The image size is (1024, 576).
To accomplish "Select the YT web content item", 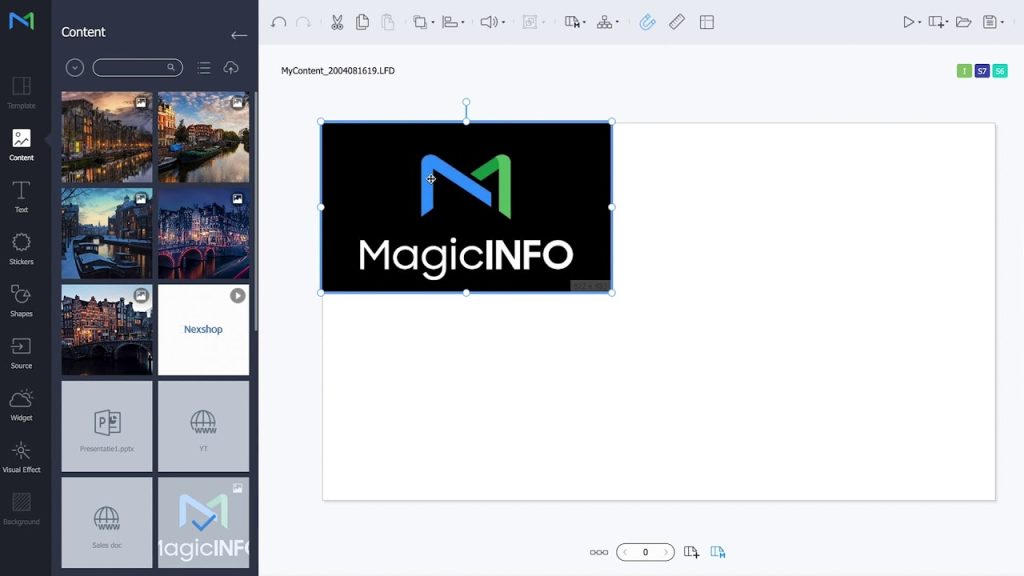I will point(203,426).
